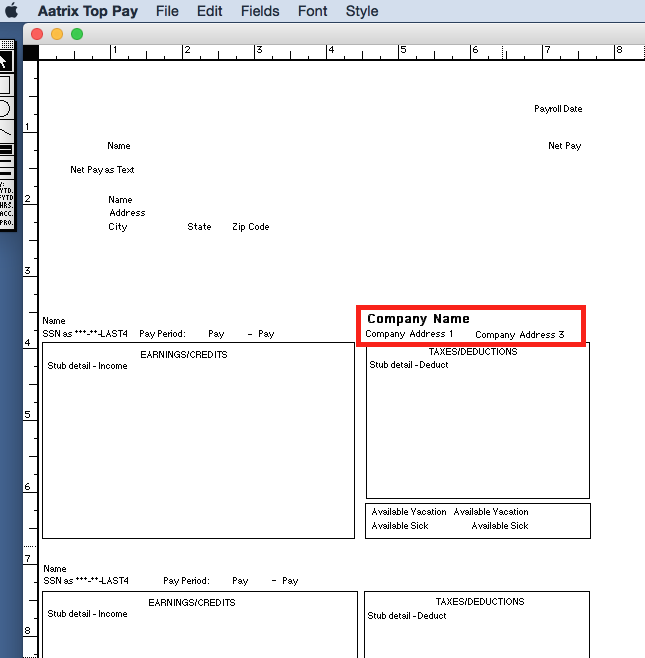Open the File menu
The image size is (645, 658).
[x=167, y=11]
